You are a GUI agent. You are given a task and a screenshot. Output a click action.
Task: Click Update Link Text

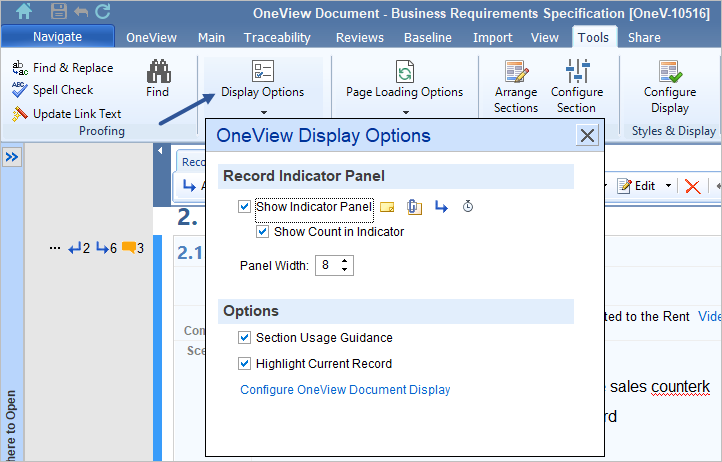click(66, 114)
